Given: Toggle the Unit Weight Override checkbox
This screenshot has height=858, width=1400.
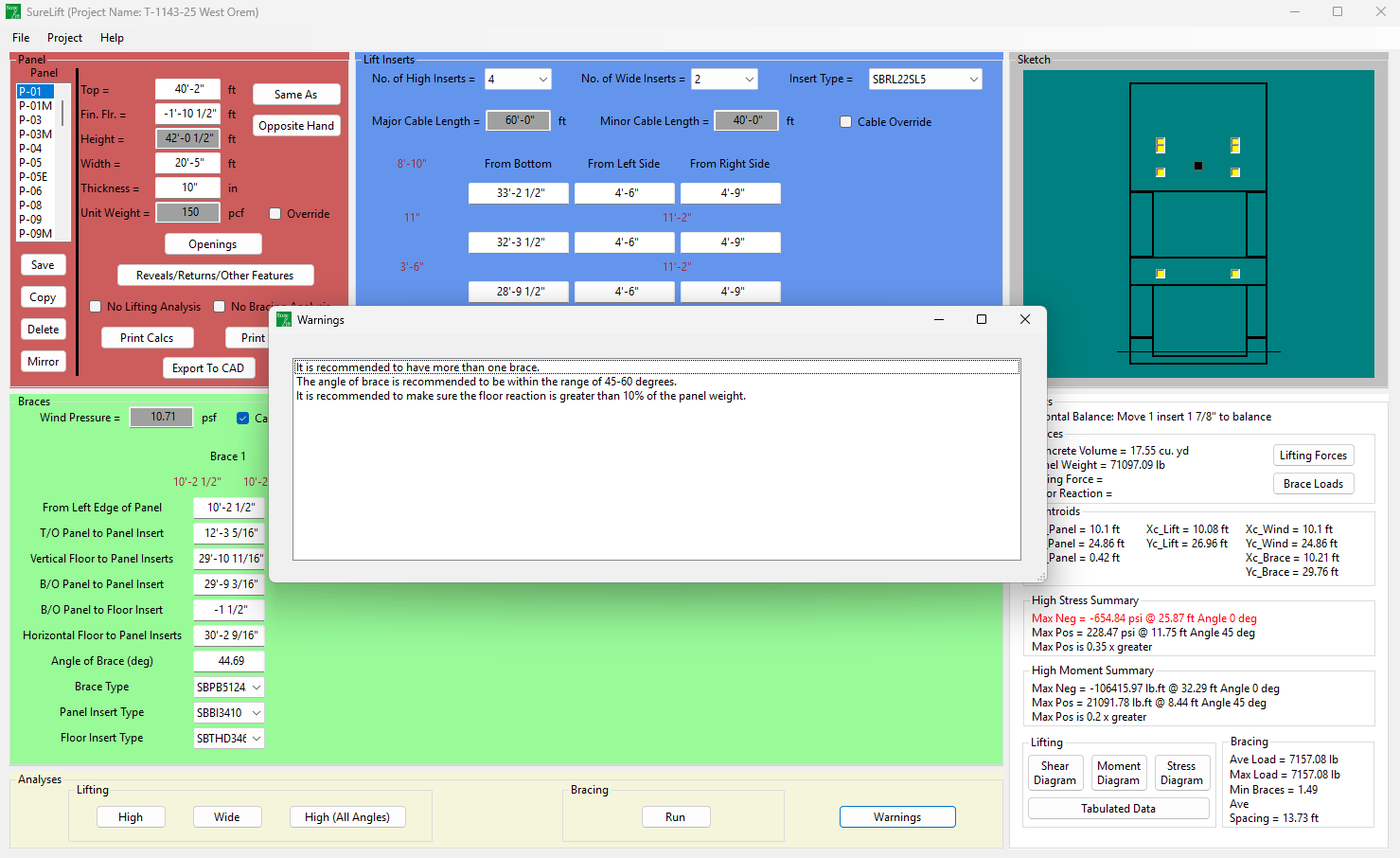Looking at the screenshot, I should 275,214.
